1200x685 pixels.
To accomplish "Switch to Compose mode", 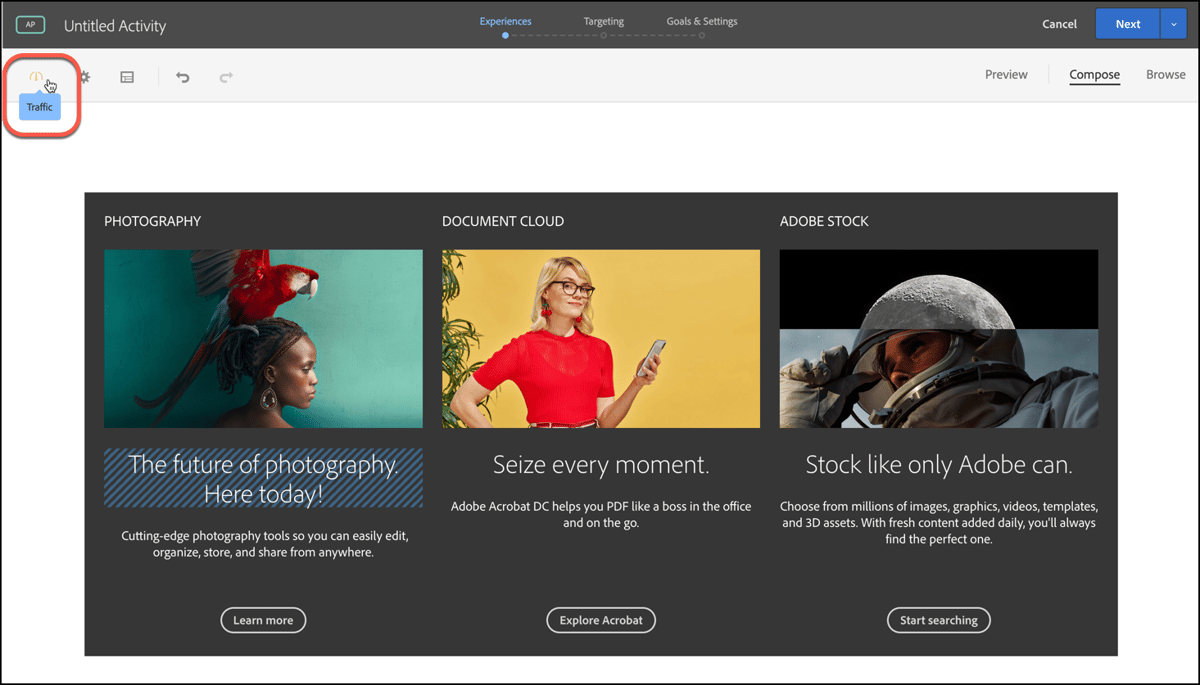I will click(1094, 74).
